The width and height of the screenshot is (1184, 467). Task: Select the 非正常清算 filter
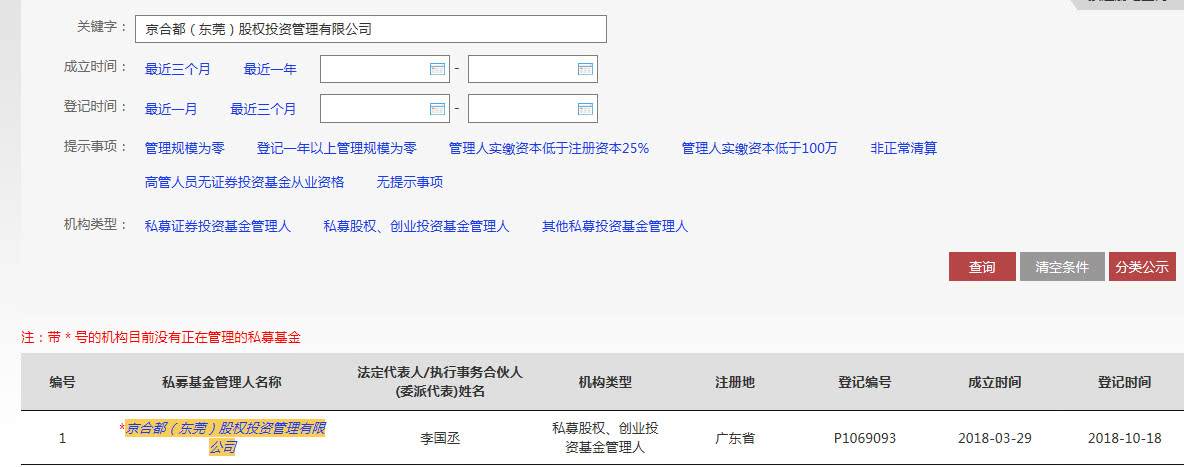coord(903,148)
